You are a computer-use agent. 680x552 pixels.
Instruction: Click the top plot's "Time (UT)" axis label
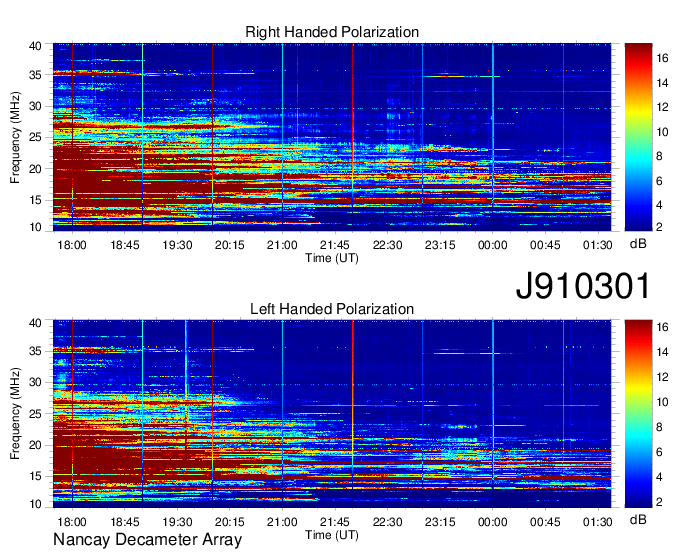332,258
